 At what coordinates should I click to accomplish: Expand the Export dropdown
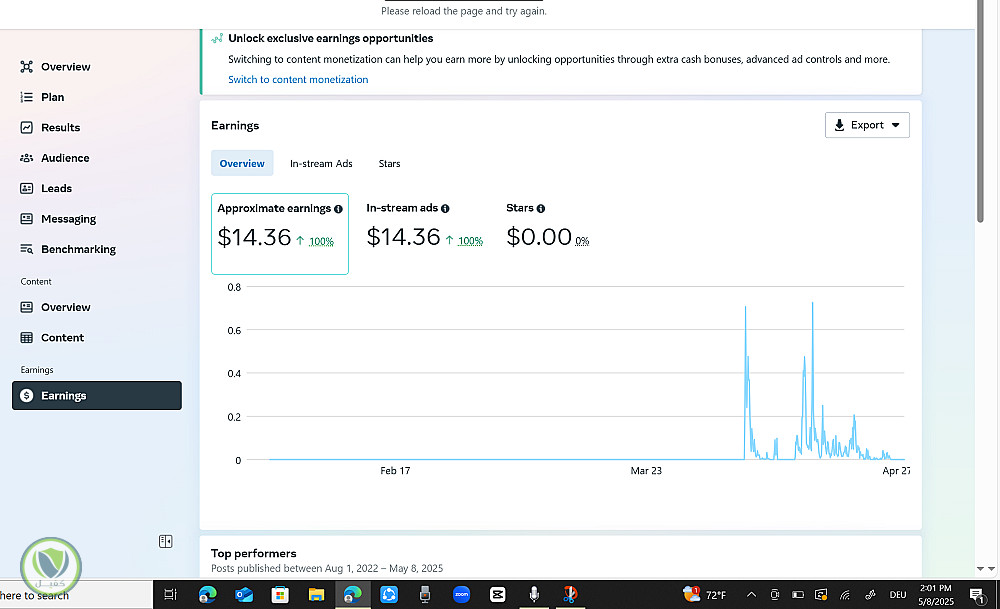click(867, 125)
